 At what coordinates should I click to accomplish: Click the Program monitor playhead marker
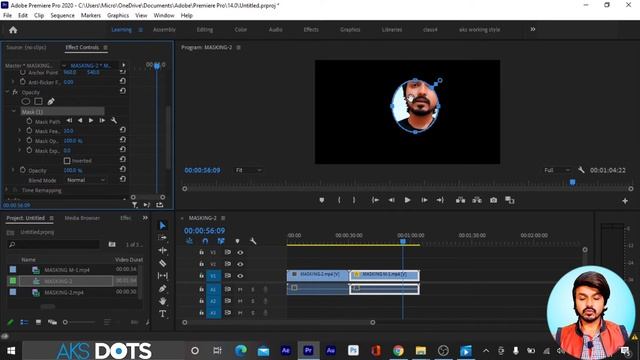573,182
